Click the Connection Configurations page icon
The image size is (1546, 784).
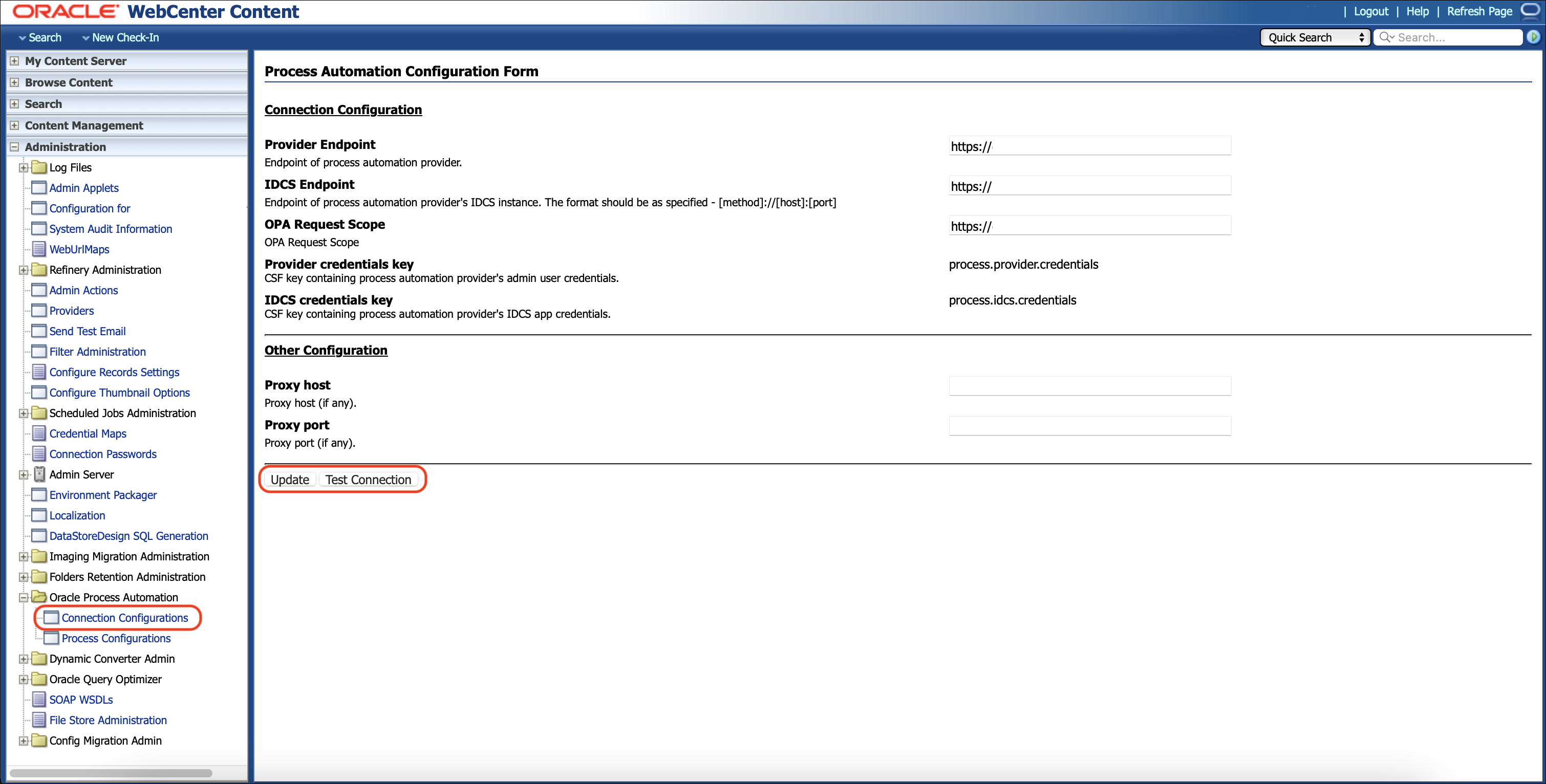pyautogui.click(x=51, y=617)
